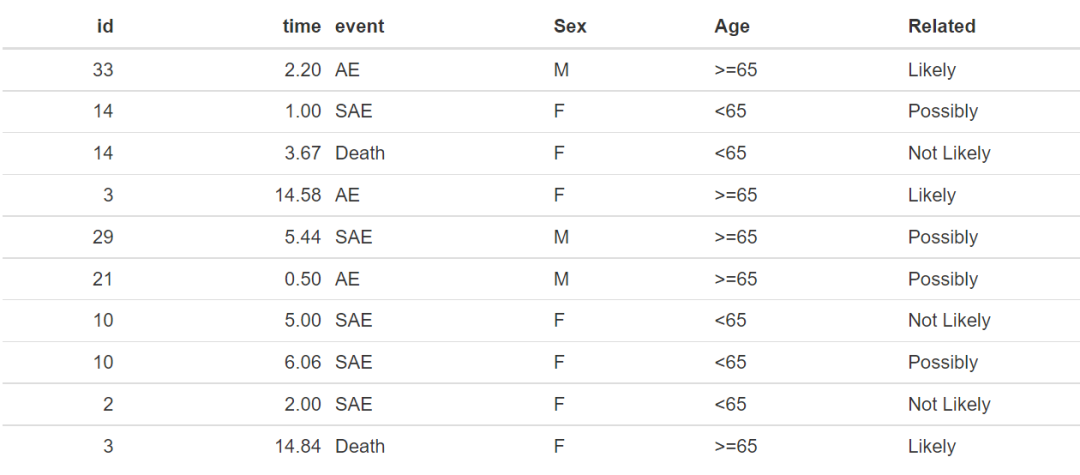Screen dimensions: 1080x475
Task: Click the time value 14.58
Action: (298, 196)
